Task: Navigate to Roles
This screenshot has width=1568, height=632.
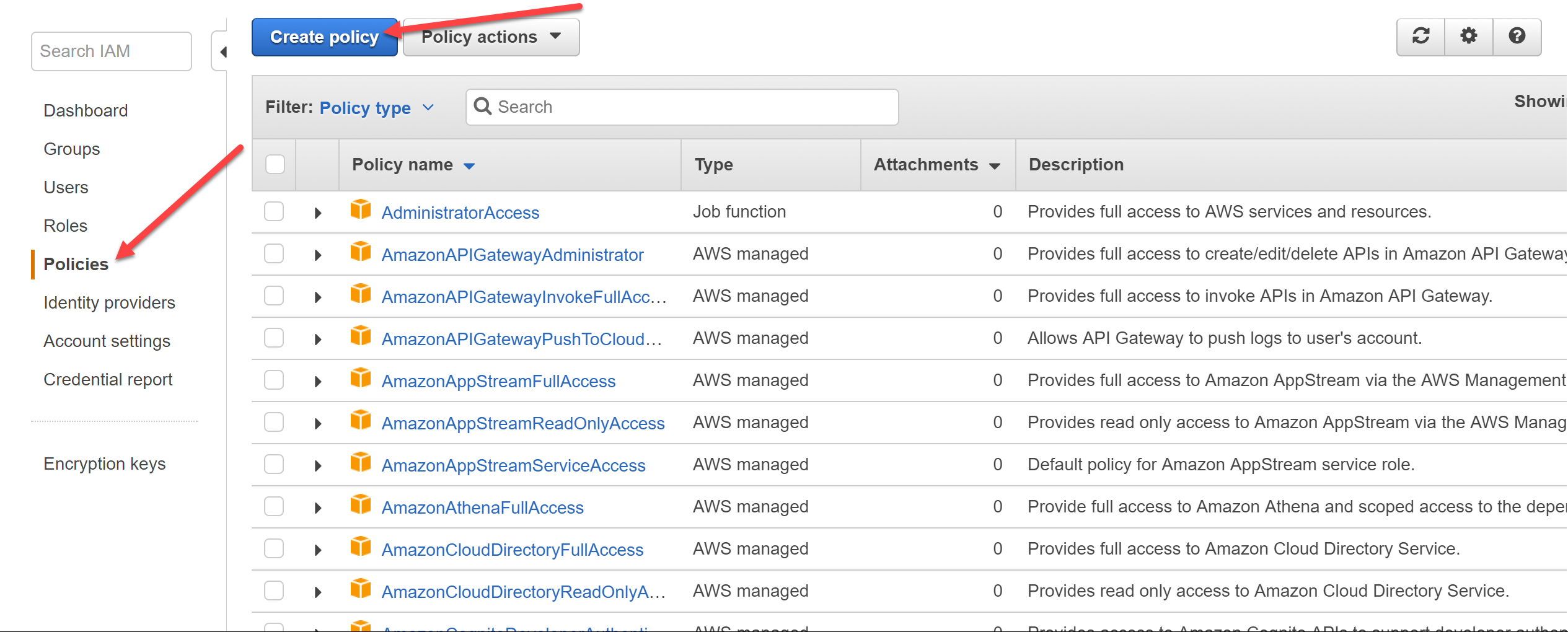Action: [65, 226]
